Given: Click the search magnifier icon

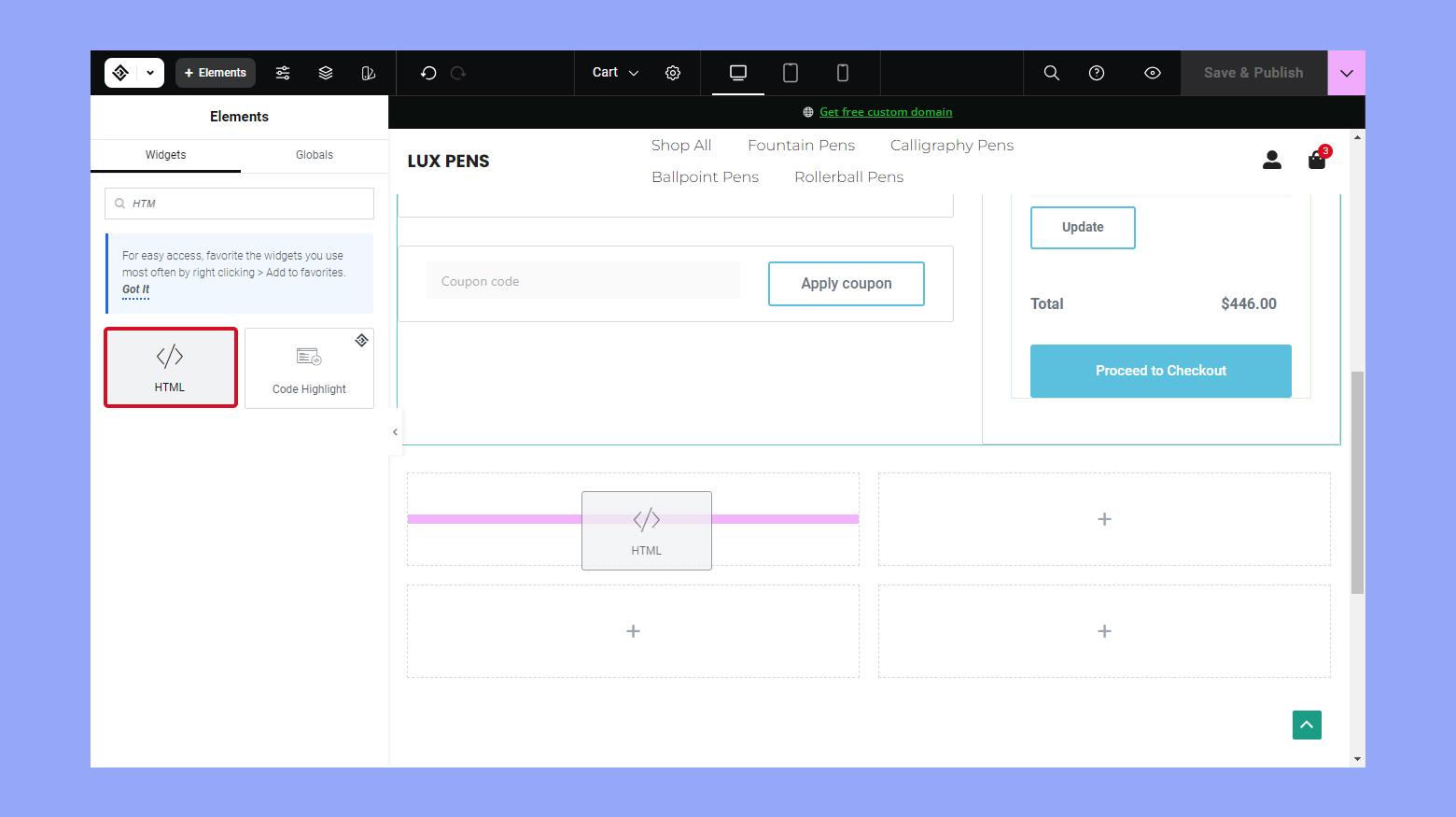Looking at the screenshot, I should (1051, 73).
